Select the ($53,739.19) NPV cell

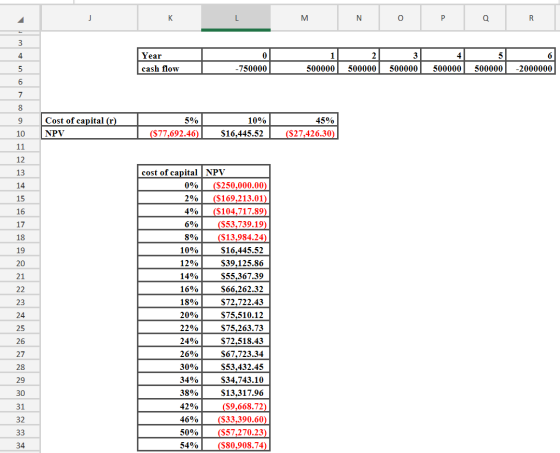tap(236, 224)
